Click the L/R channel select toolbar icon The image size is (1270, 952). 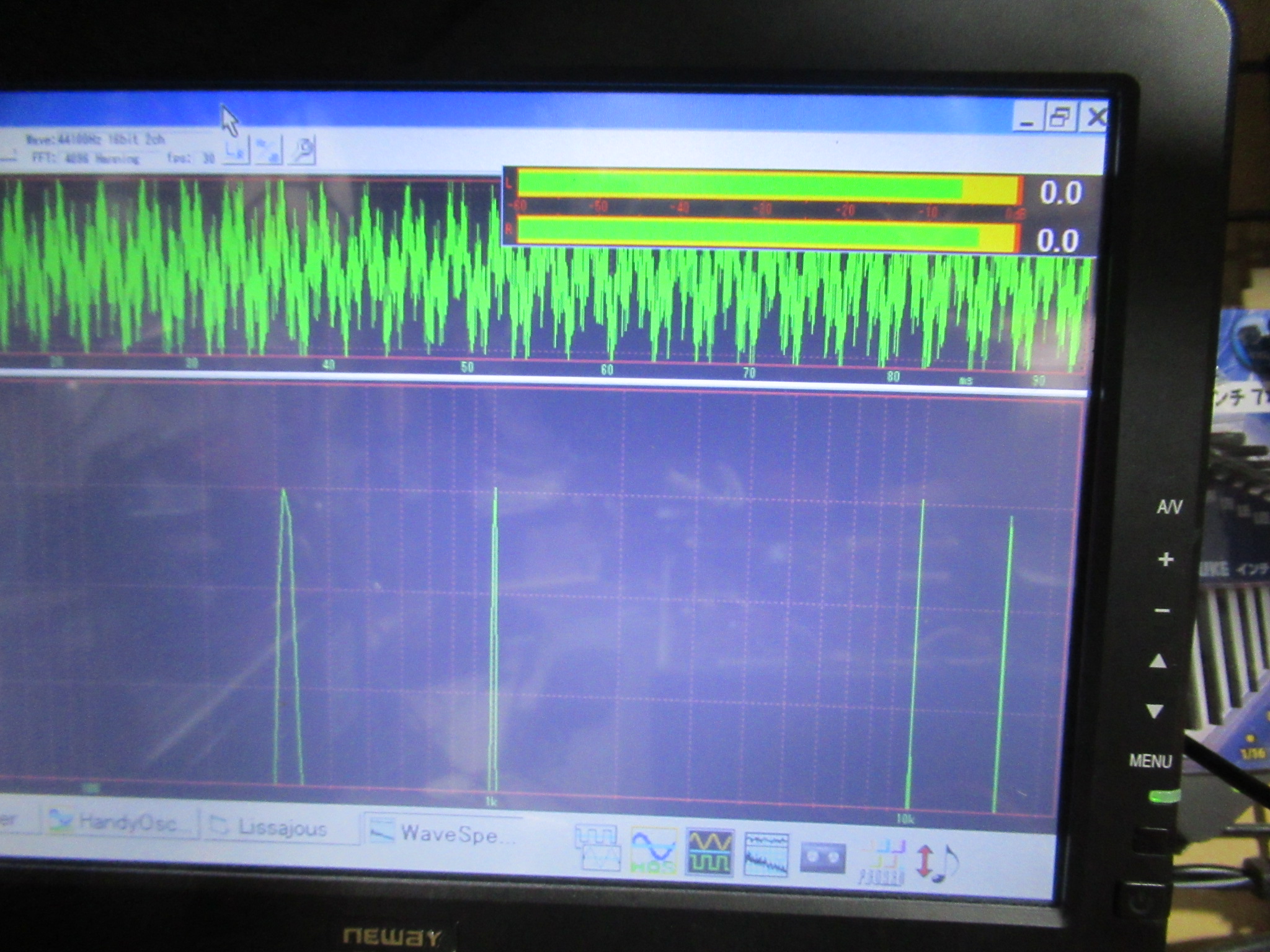pos(236,151)
